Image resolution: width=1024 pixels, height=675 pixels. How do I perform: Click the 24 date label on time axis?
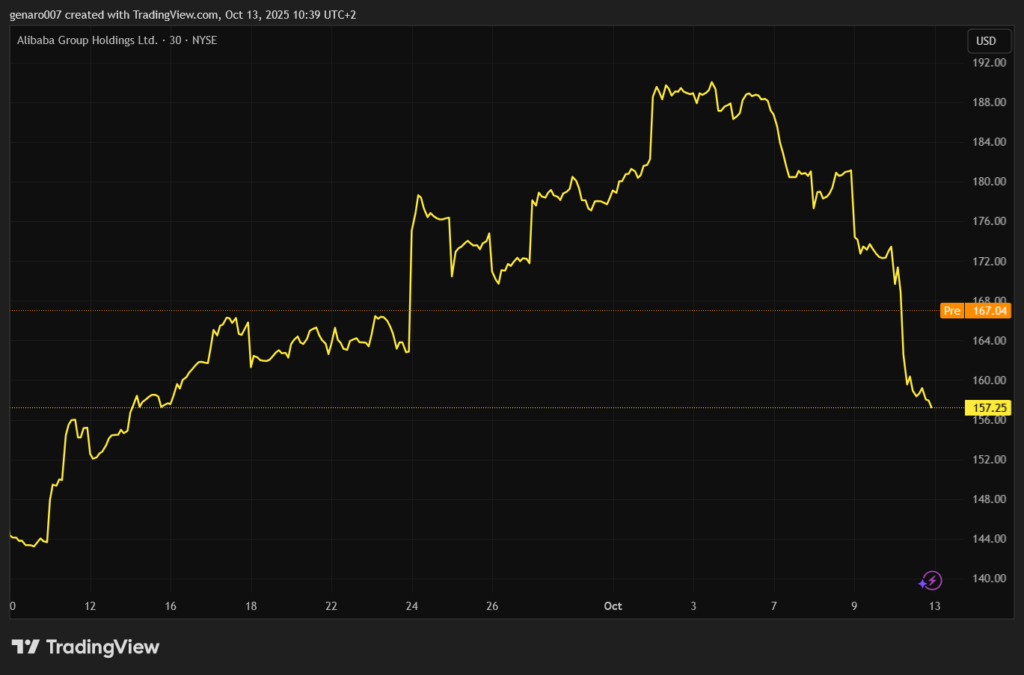[x=411, y=606]
